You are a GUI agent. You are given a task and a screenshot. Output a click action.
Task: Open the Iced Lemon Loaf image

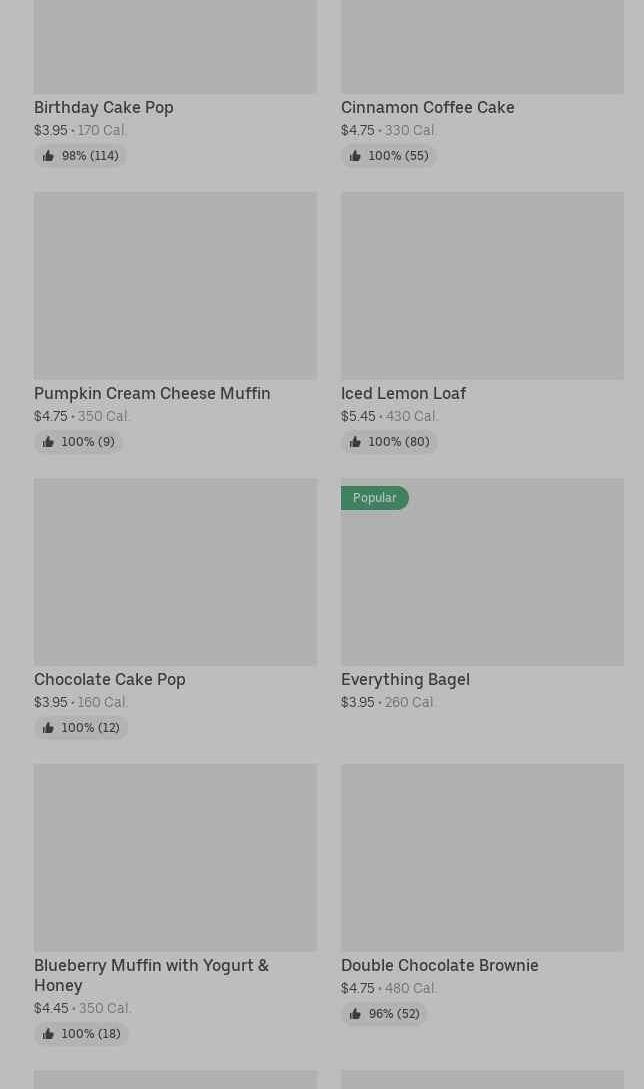tap(482, 285)
